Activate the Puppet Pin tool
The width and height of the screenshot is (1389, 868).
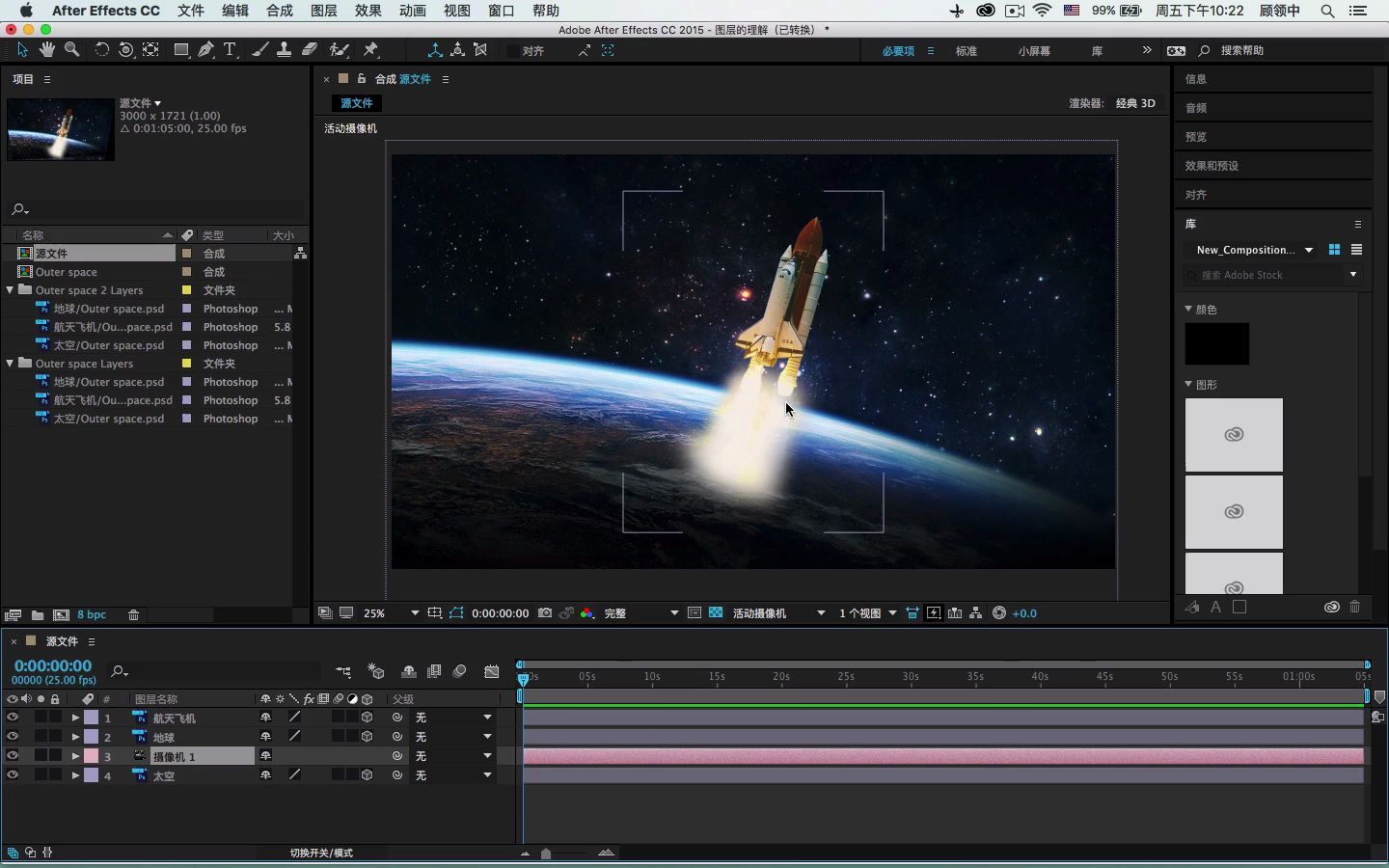point(371,50)
